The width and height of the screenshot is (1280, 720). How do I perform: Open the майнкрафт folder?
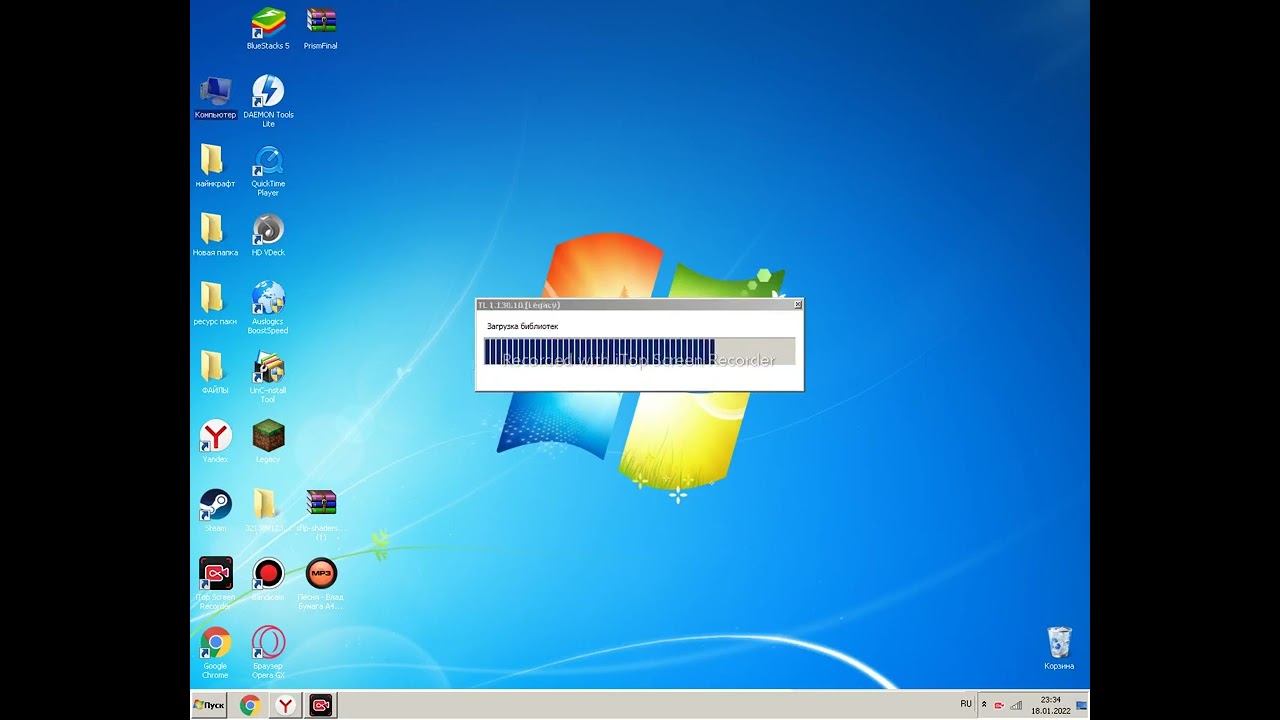(215, 166)
